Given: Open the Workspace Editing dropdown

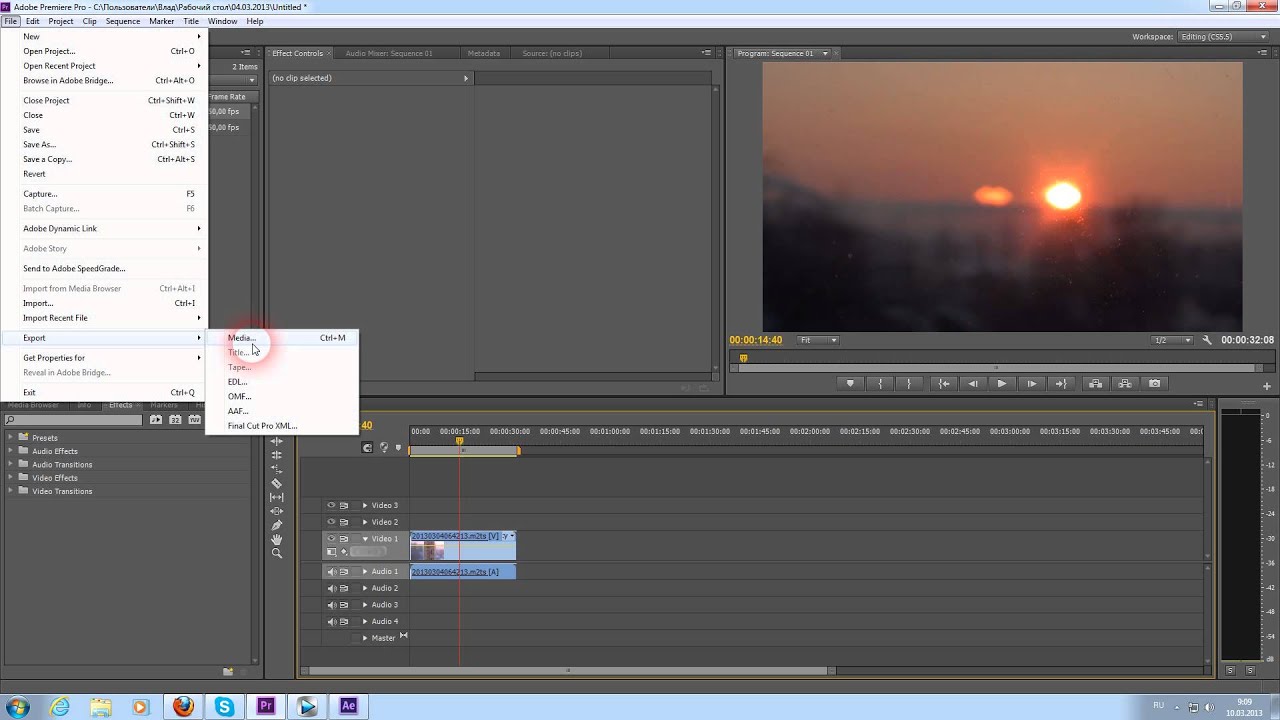Looking at the screenshot, I should coord(1221,37).
